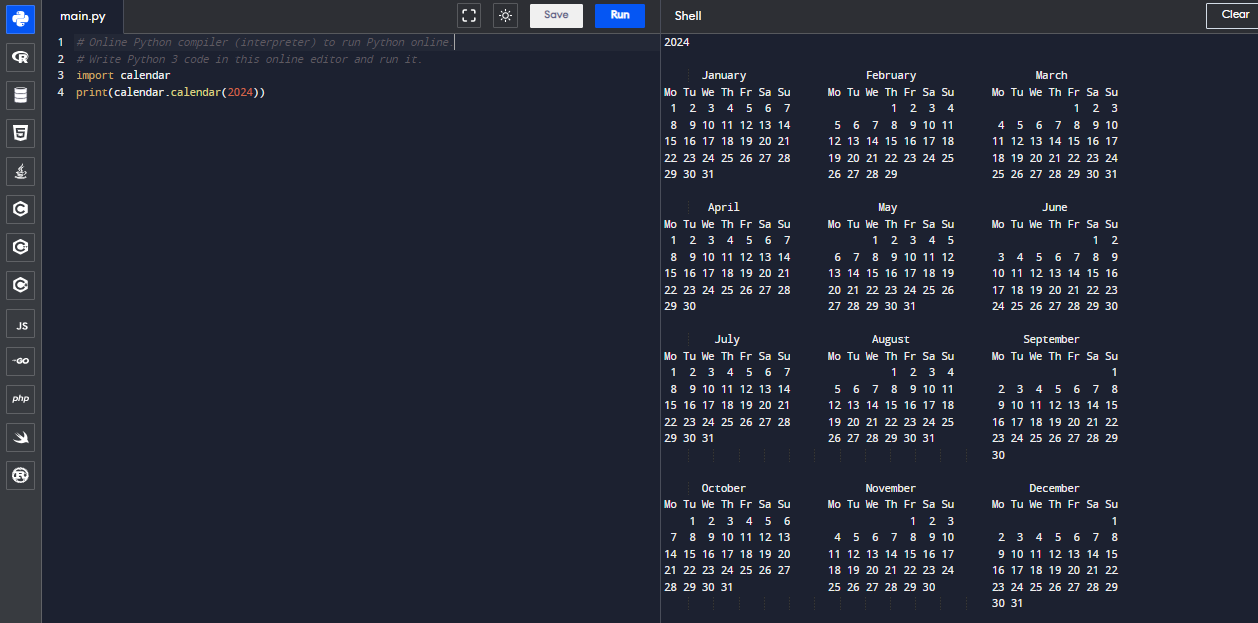The height and width of the screenshot is (623, 1258).
Task: Toggle light theme with sun icon
Action: [506, 15]
